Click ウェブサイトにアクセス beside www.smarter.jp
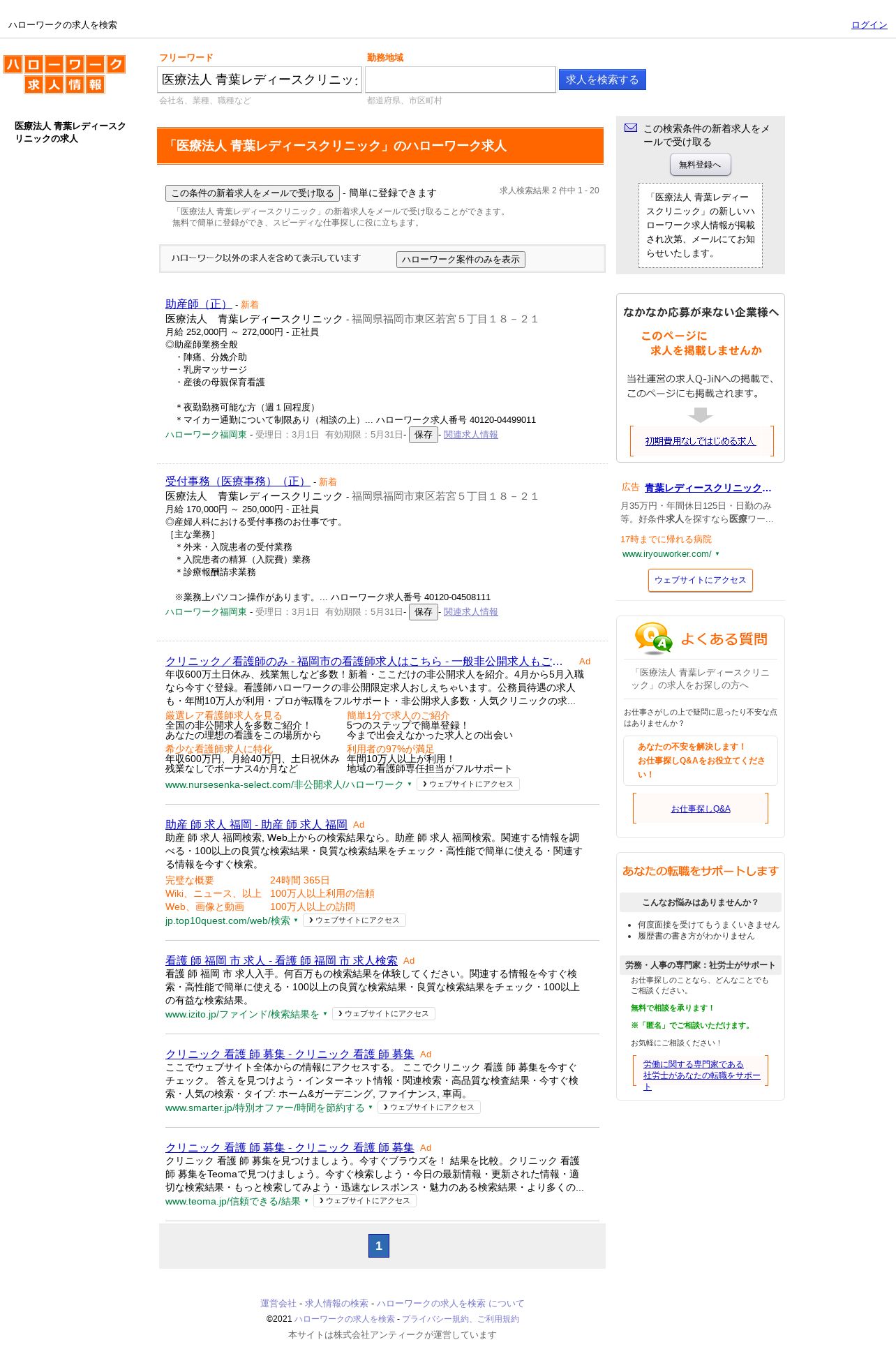Screen dimensions: 896x1349 pyautogui.click(x=429, y=1108)
